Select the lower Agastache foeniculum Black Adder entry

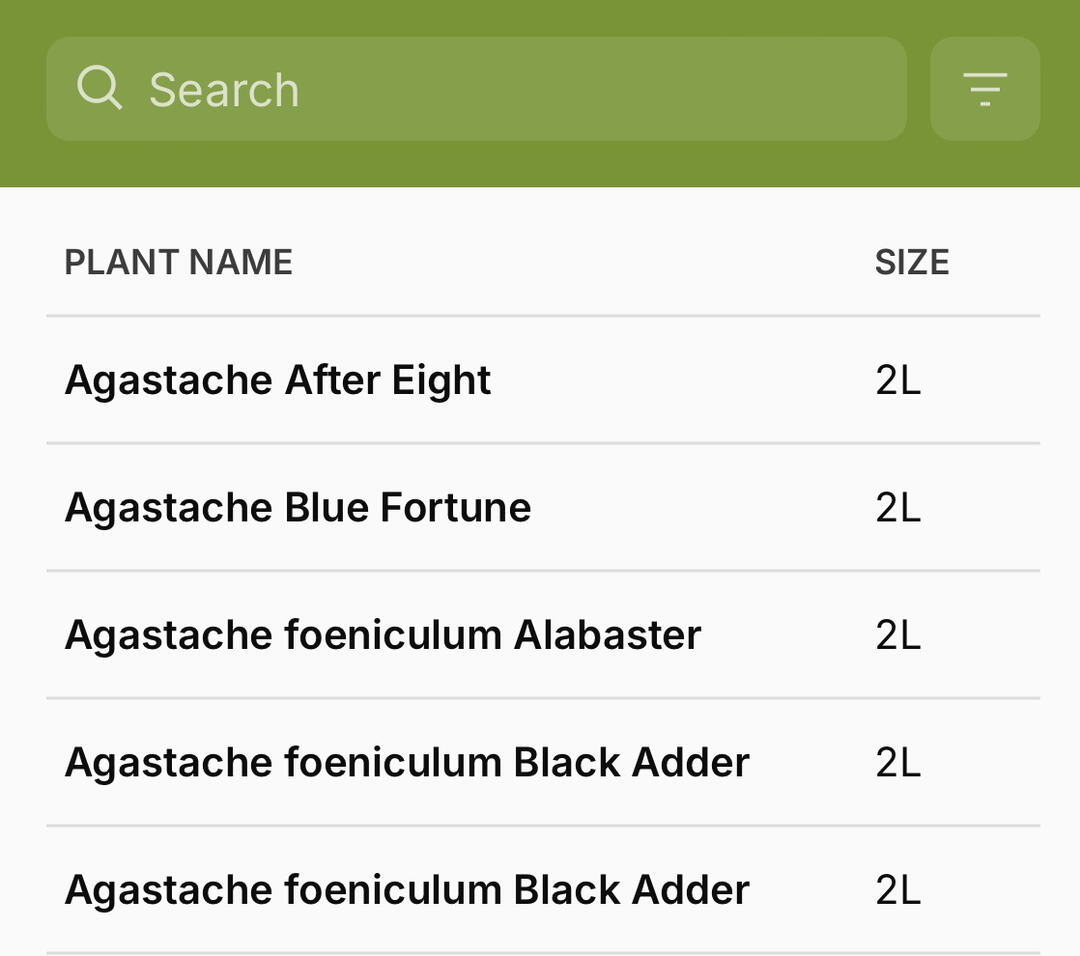(406, 890)
